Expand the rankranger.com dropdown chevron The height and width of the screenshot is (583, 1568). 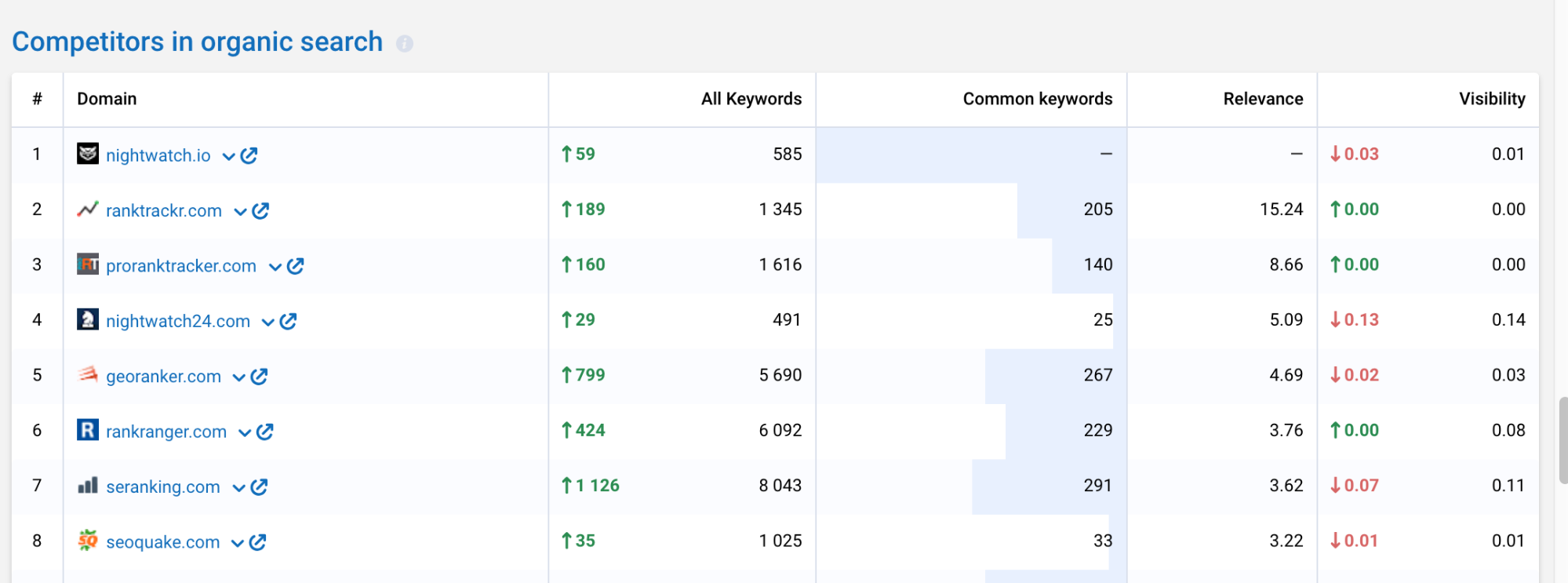[244, 433]
